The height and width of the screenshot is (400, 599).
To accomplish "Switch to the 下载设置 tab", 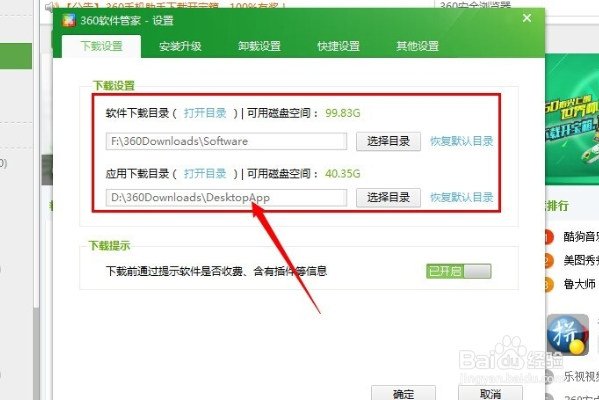I will coord(101,46).
